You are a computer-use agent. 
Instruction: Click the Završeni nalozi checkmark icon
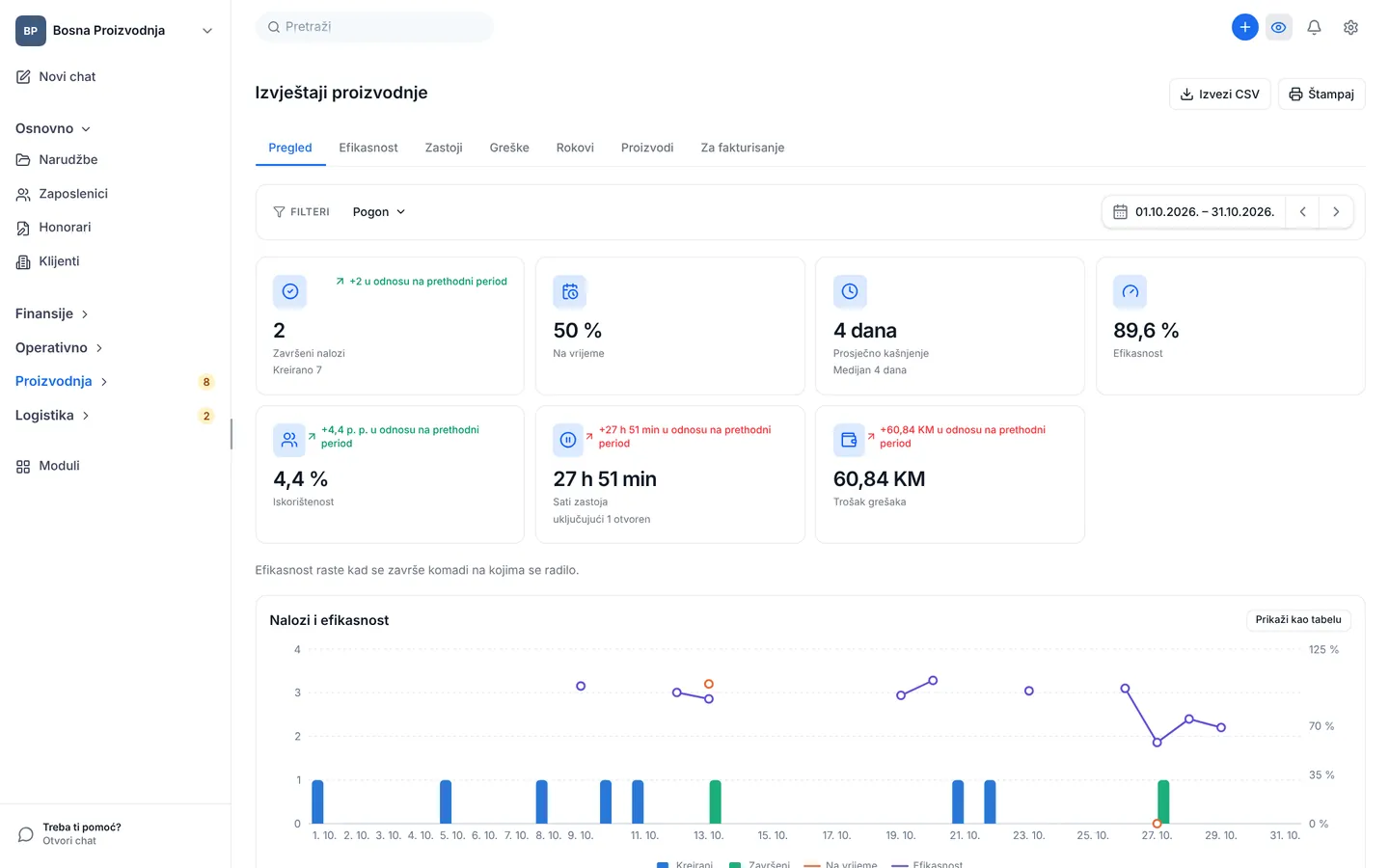point(289,291)
